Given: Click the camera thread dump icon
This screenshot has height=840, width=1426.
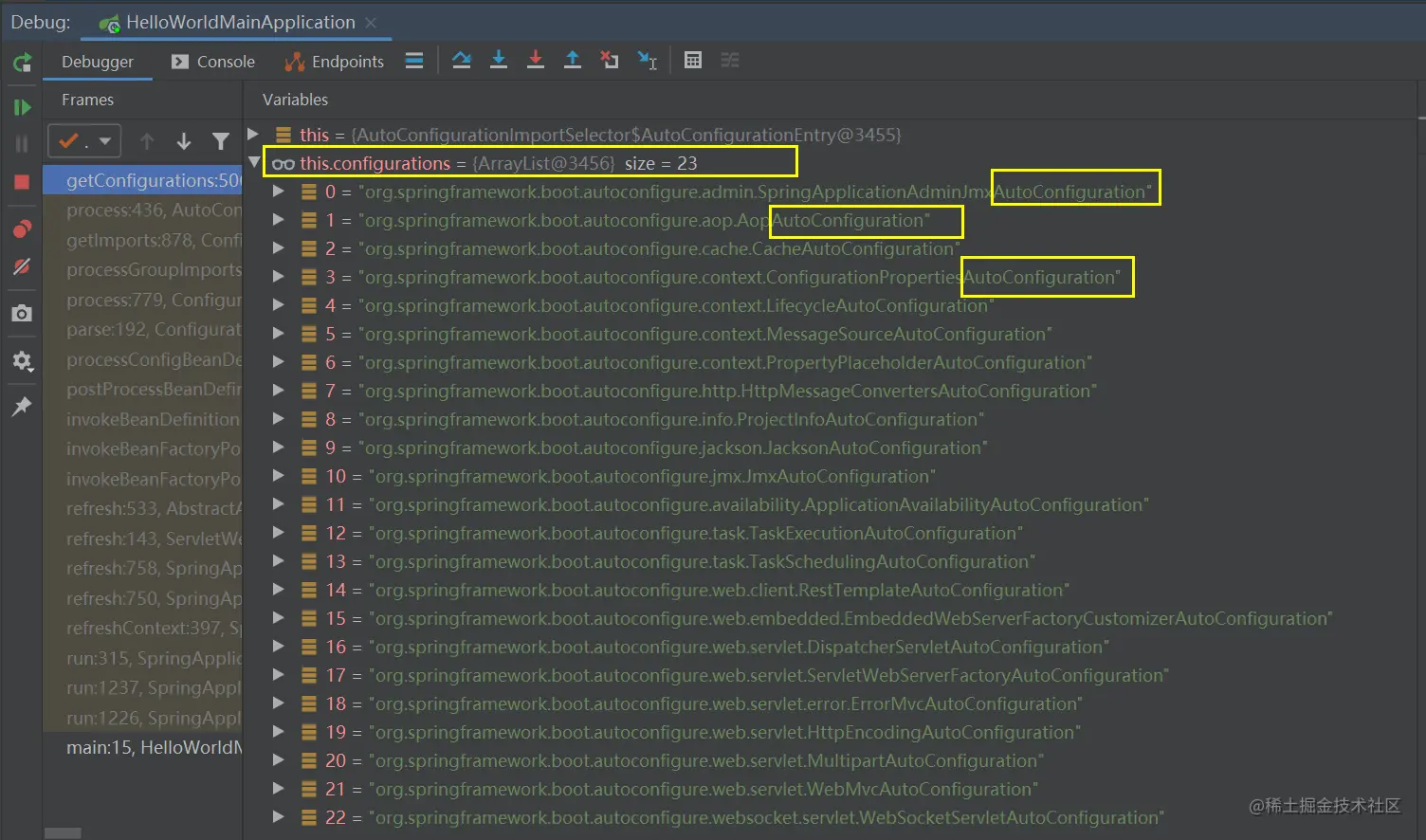Looking at the screenshot, I should pos(22,313).
